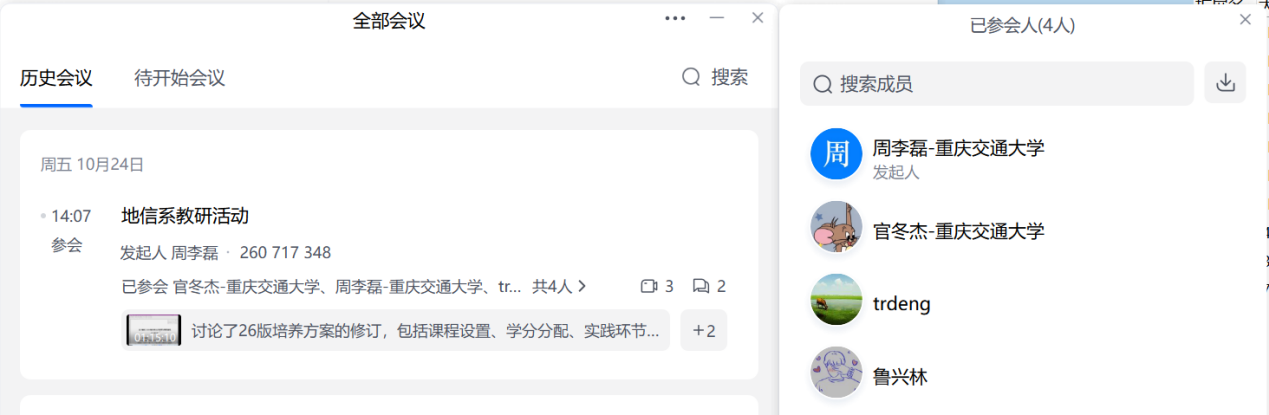Click the 搜索 text button
This screenshot has width=1269, height=415.
pos(729,77)
